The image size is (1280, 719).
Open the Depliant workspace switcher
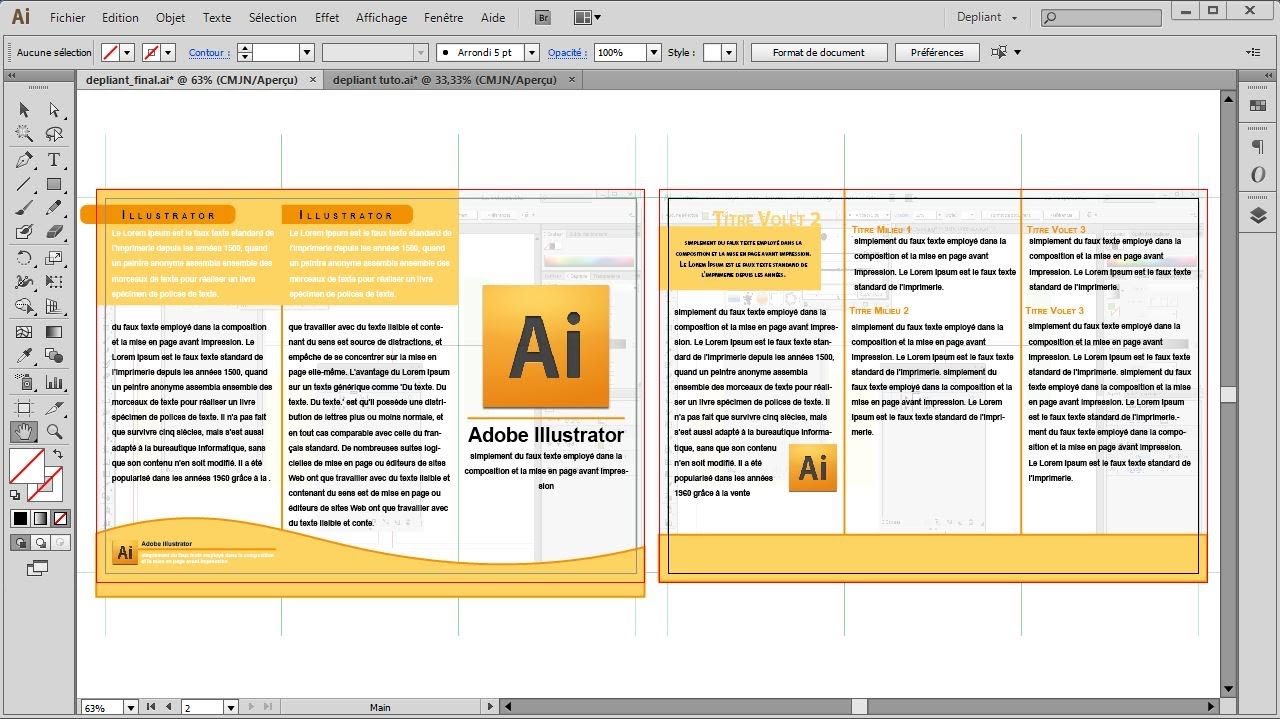coord(987,17)
